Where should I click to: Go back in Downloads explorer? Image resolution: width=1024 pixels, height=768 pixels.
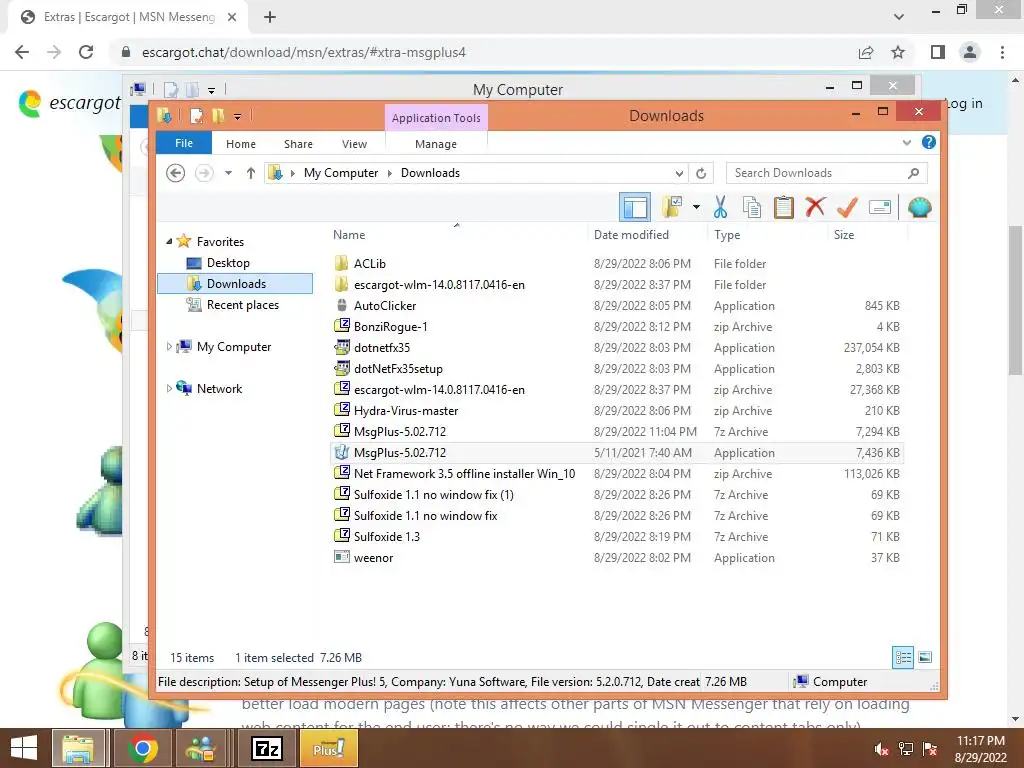[x=175, y=173]
